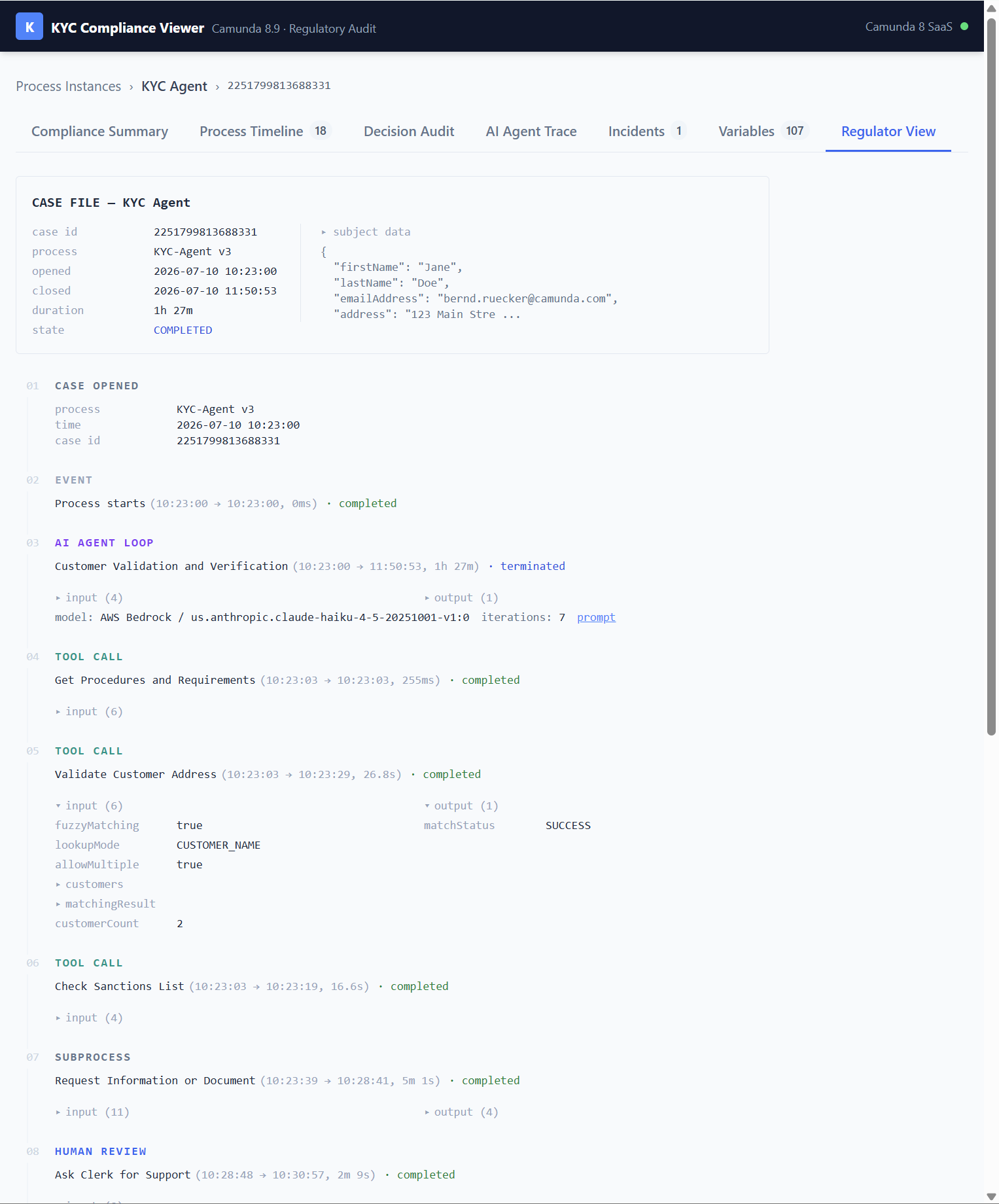Expand output (1) under AI Agent Loop
This screenshot has width=999, height=1204.
pos(461,597)
